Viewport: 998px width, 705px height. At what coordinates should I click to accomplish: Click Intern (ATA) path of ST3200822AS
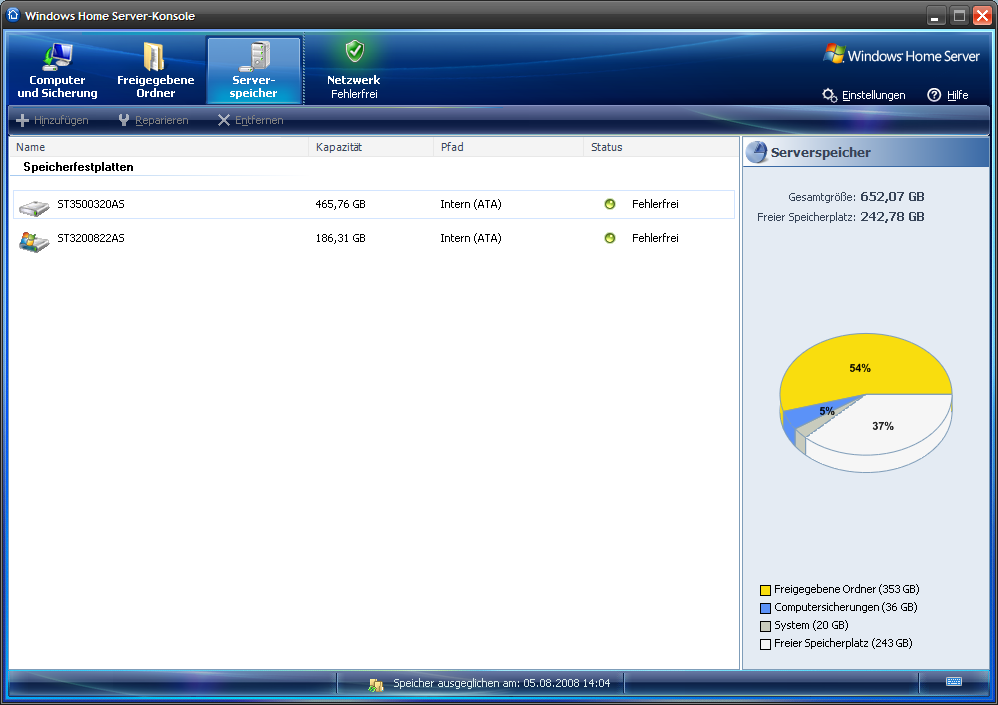pos(471,238)
